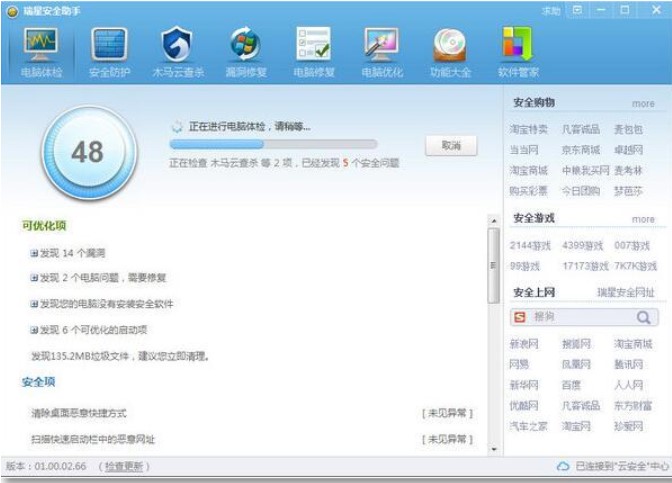Click the 版本：01.00.02.66 version text
This screenshot has height=483, width=672.
click(46, 466)
